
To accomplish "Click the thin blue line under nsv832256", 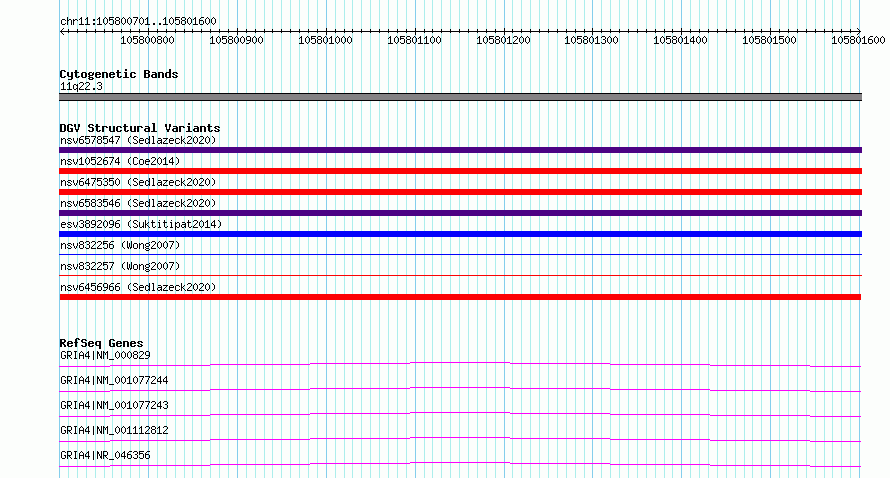I will pyautogui.click(x=460, y=254).
